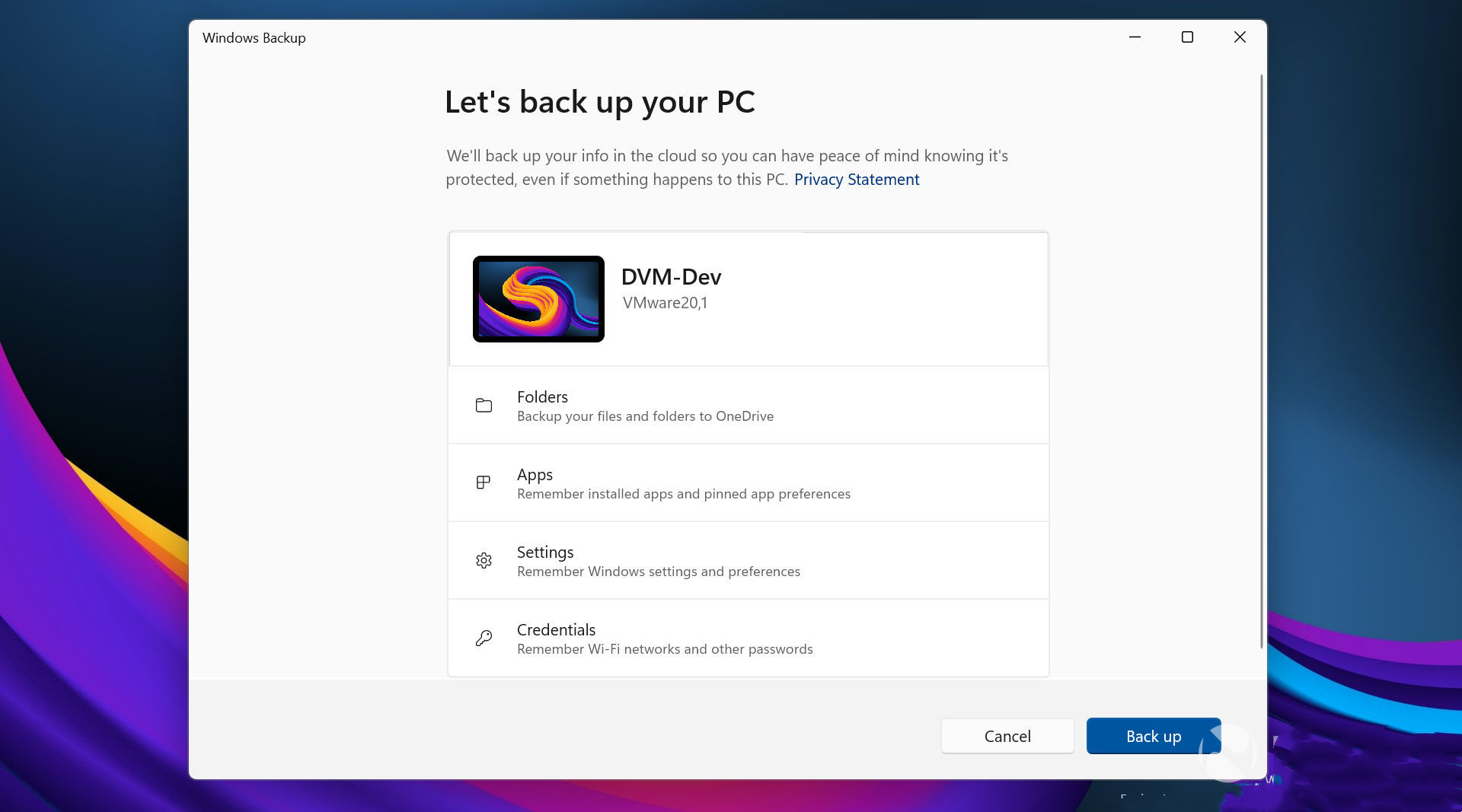Click the Credentials key icon
This screenshot has width=1462, height=812.
484,638
